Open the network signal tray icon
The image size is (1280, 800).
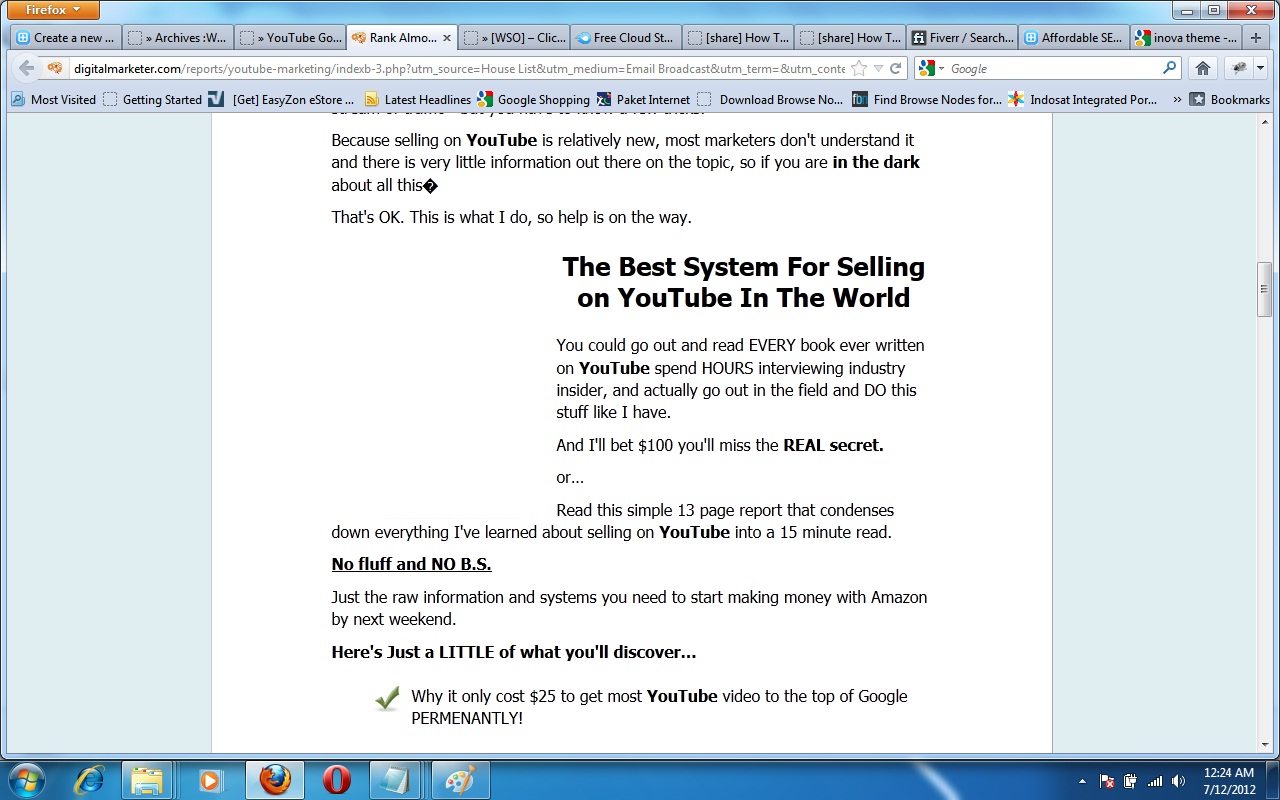click(1155, 781)
